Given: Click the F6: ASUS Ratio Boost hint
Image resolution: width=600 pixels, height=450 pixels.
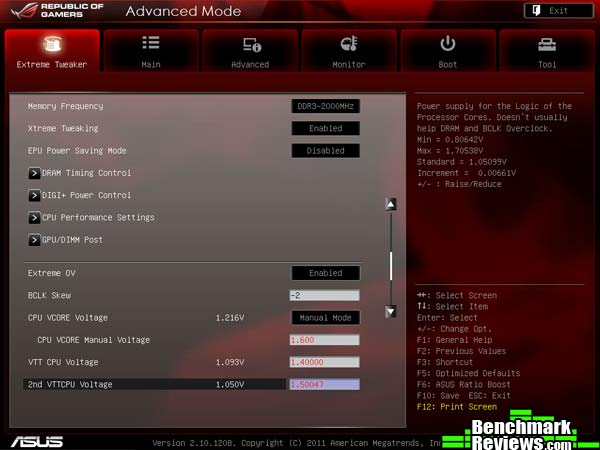Looking at the screenshot, I should tap(464, 384).
